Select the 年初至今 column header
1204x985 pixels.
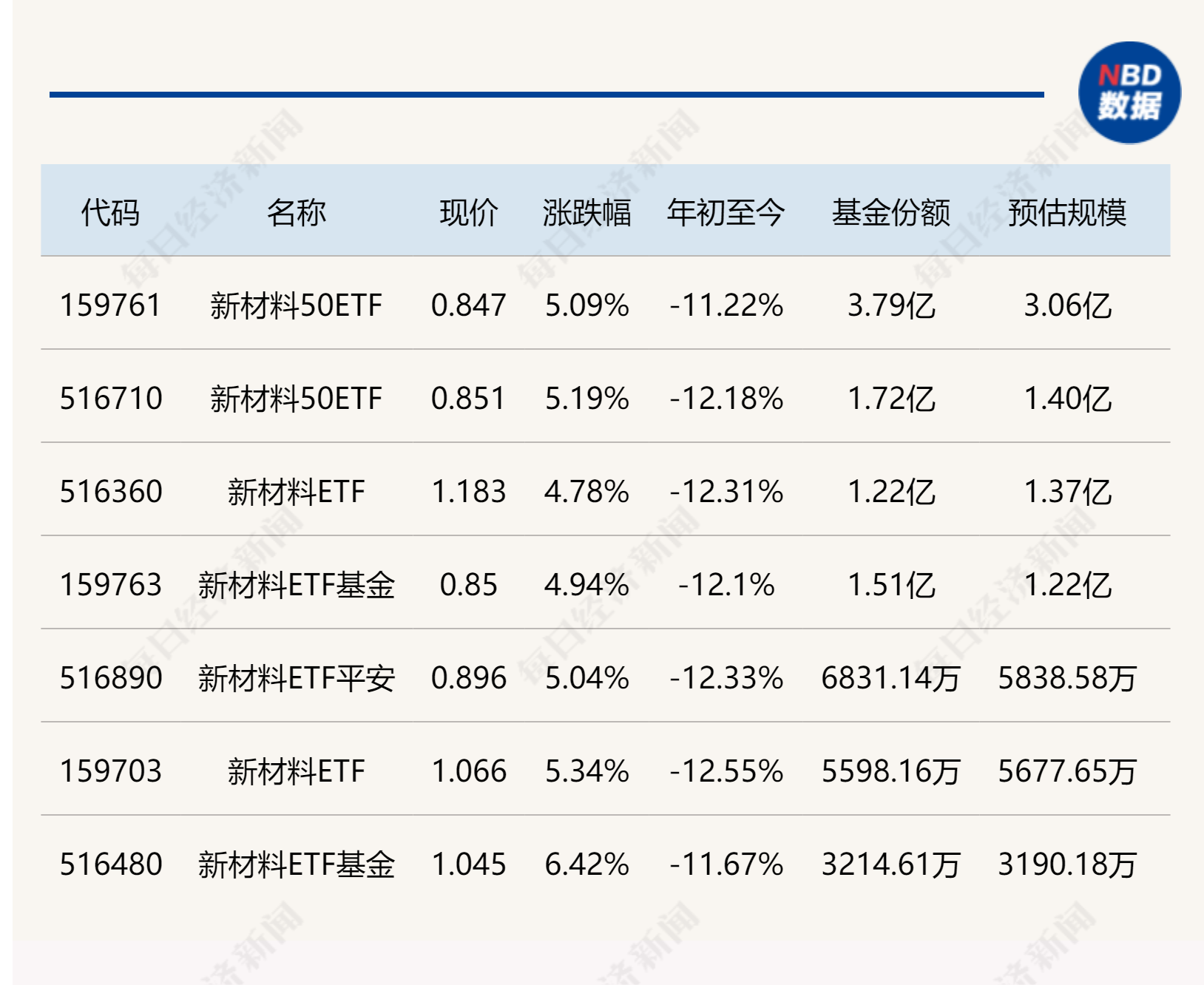pyautogui.click(x=726, y=213)
